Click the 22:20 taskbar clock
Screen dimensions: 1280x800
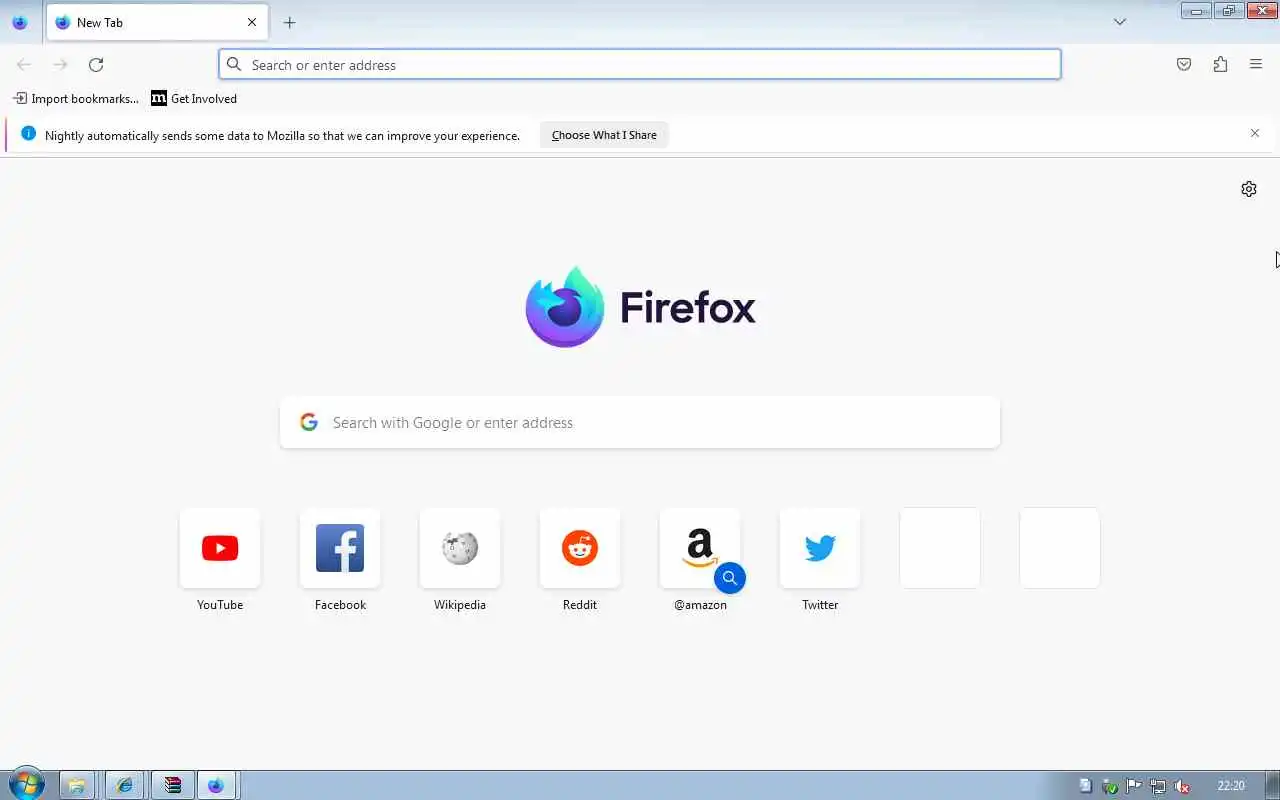(x=1231, y=786)
